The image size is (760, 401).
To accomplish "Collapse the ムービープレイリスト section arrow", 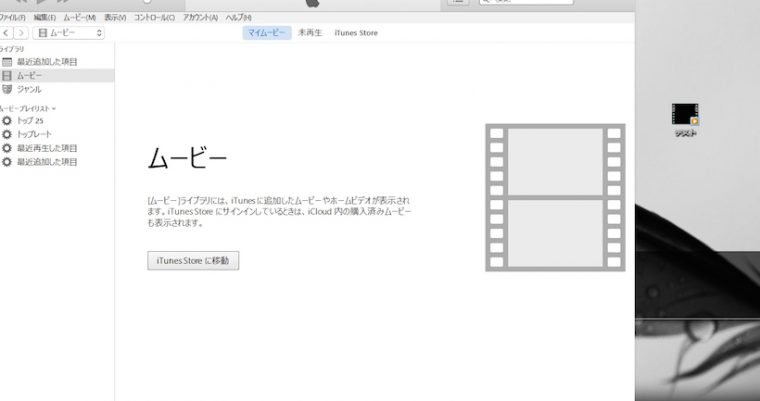I will click(54, 109).
